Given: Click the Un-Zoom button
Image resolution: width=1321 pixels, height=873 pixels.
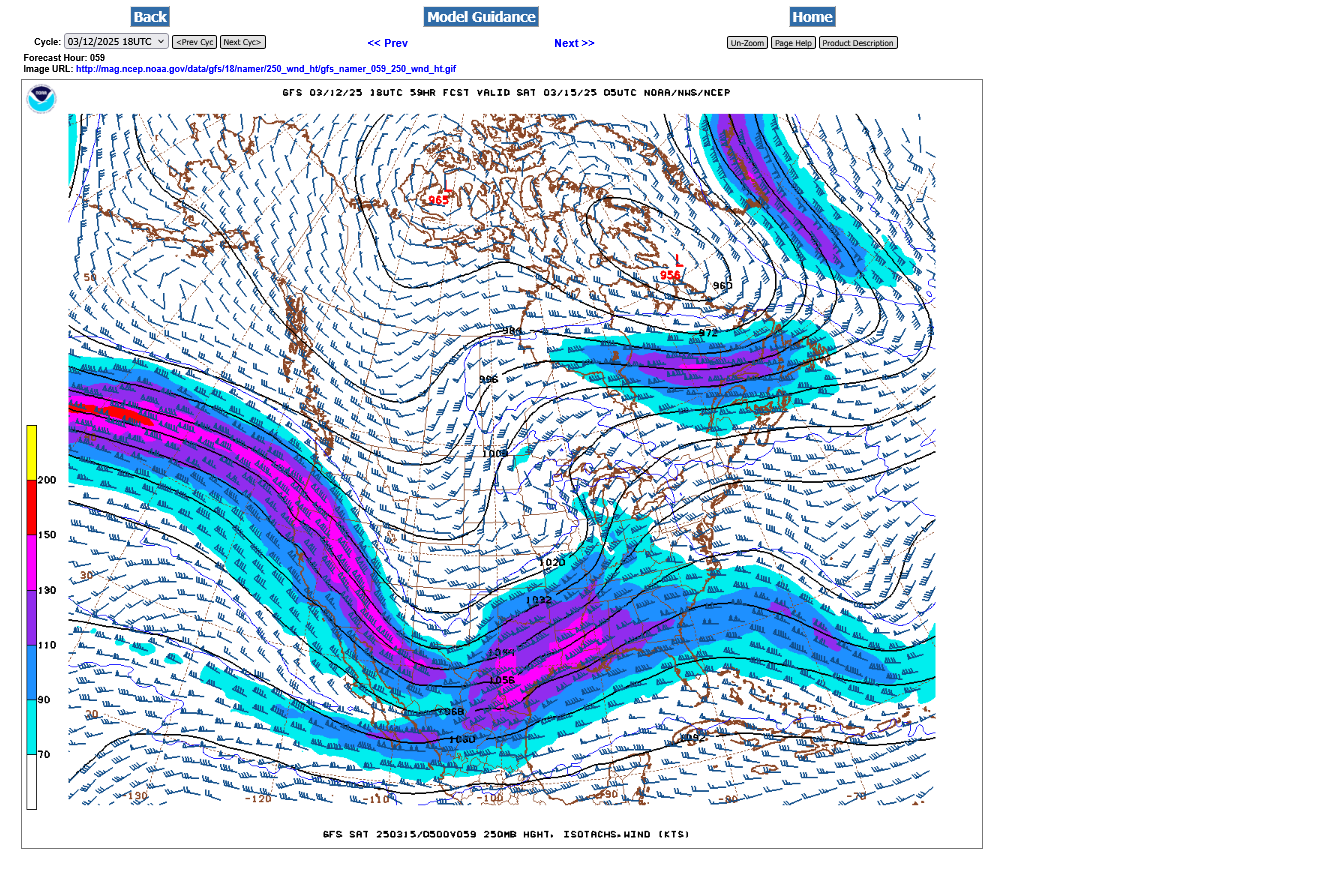Looking at the screenshot, I should coord(747,43).
